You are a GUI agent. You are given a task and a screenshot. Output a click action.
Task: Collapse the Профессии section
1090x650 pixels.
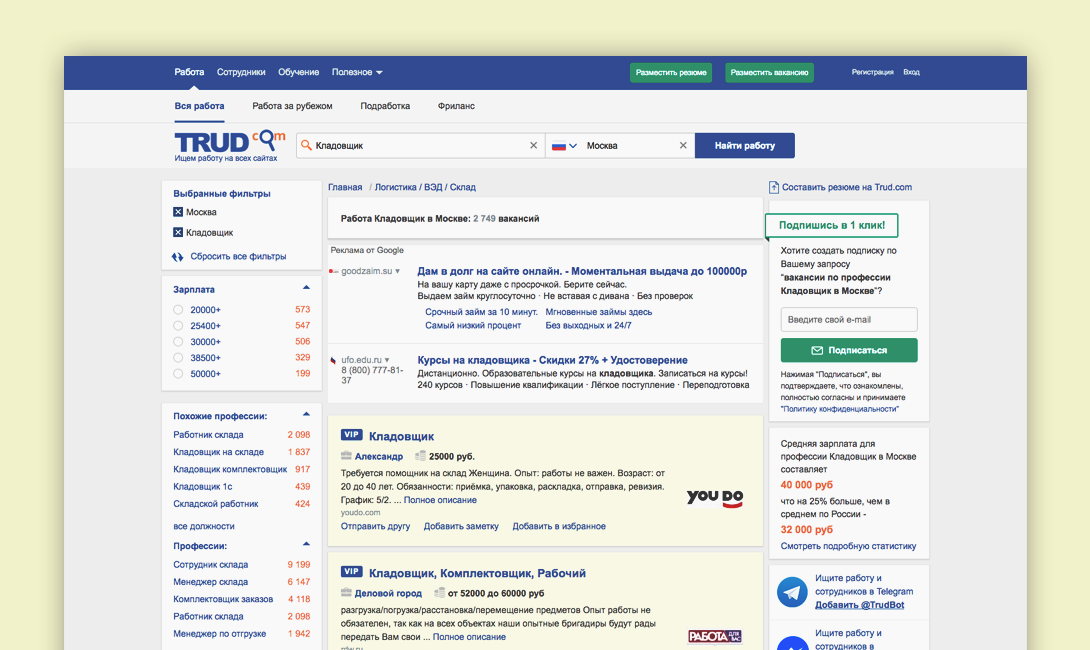point(306,544)
